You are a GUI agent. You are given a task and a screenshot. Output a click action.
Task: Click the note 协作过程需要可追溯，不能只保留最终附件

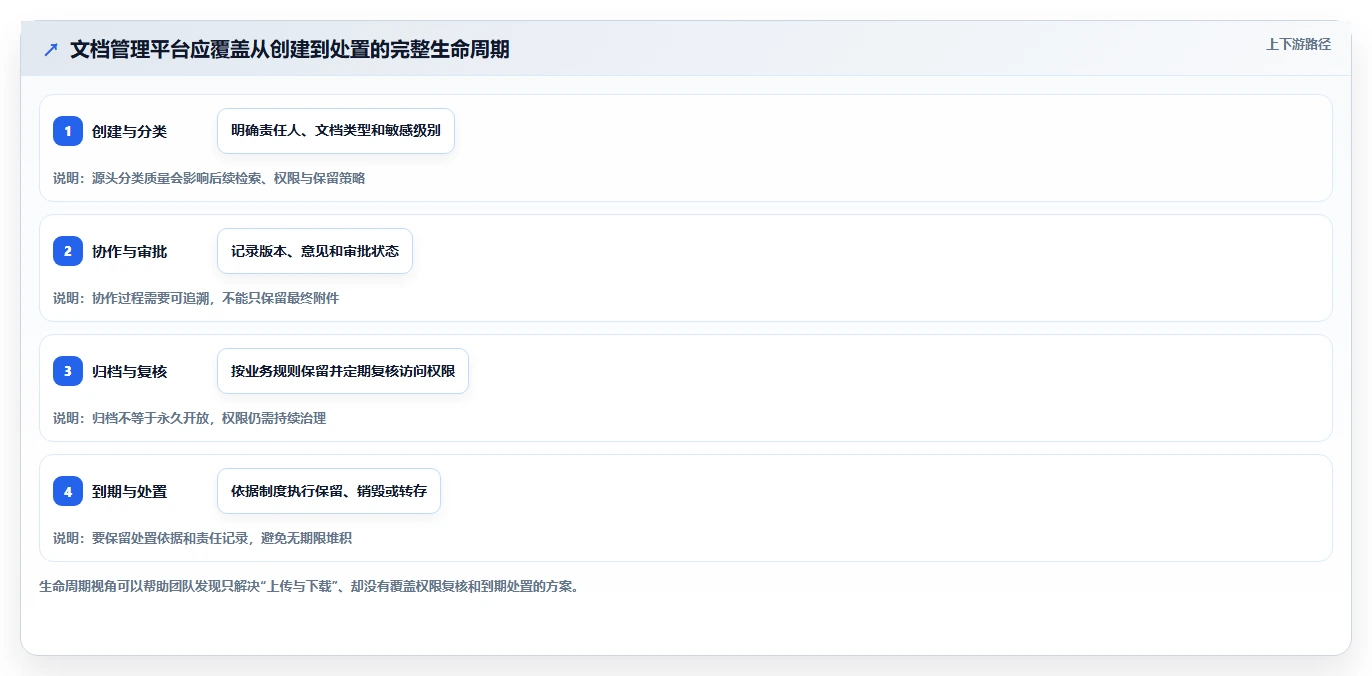pos(196,298)
